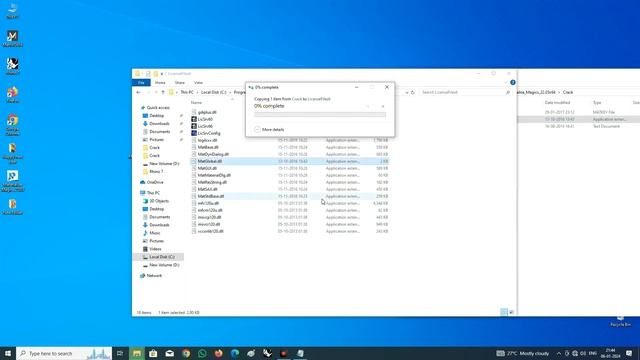Image resolution: width=640 pixels, height=360 pixels.
Task: Focus the Search LicenseFiles field
Action: [466, 92]
